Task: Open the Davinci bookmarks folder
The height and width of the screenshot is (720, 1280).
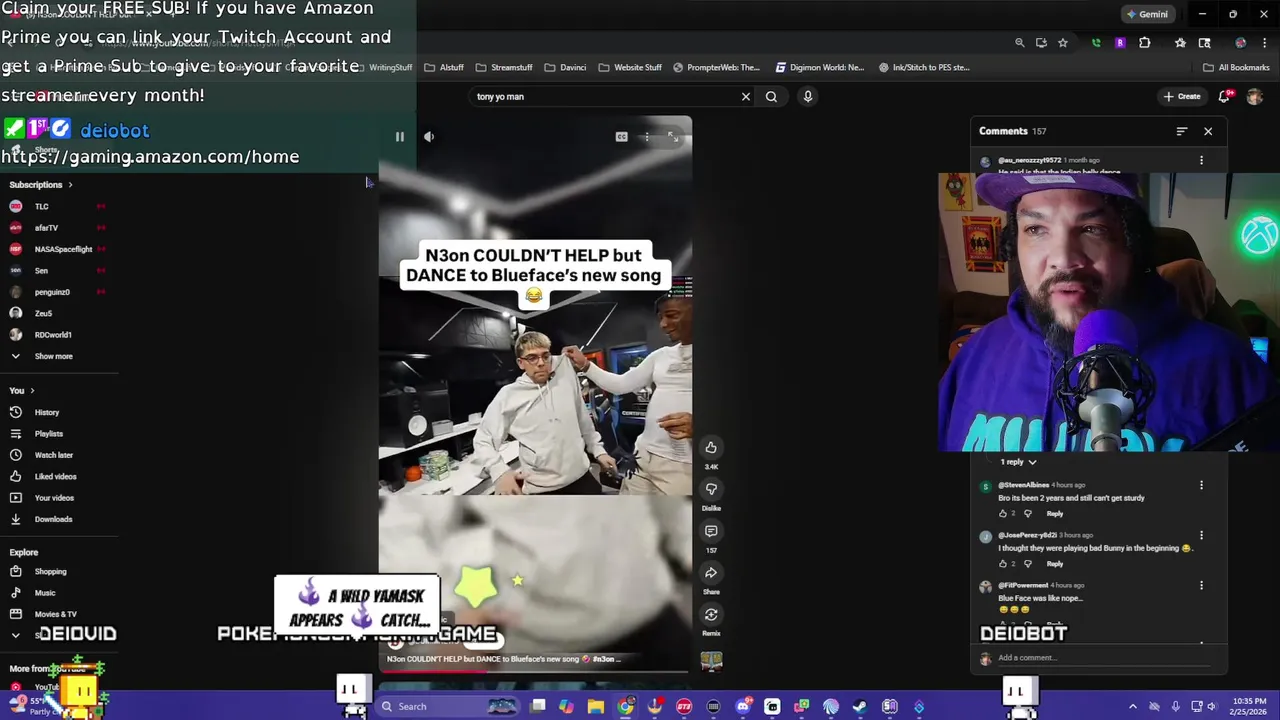Action: (565, 68)
